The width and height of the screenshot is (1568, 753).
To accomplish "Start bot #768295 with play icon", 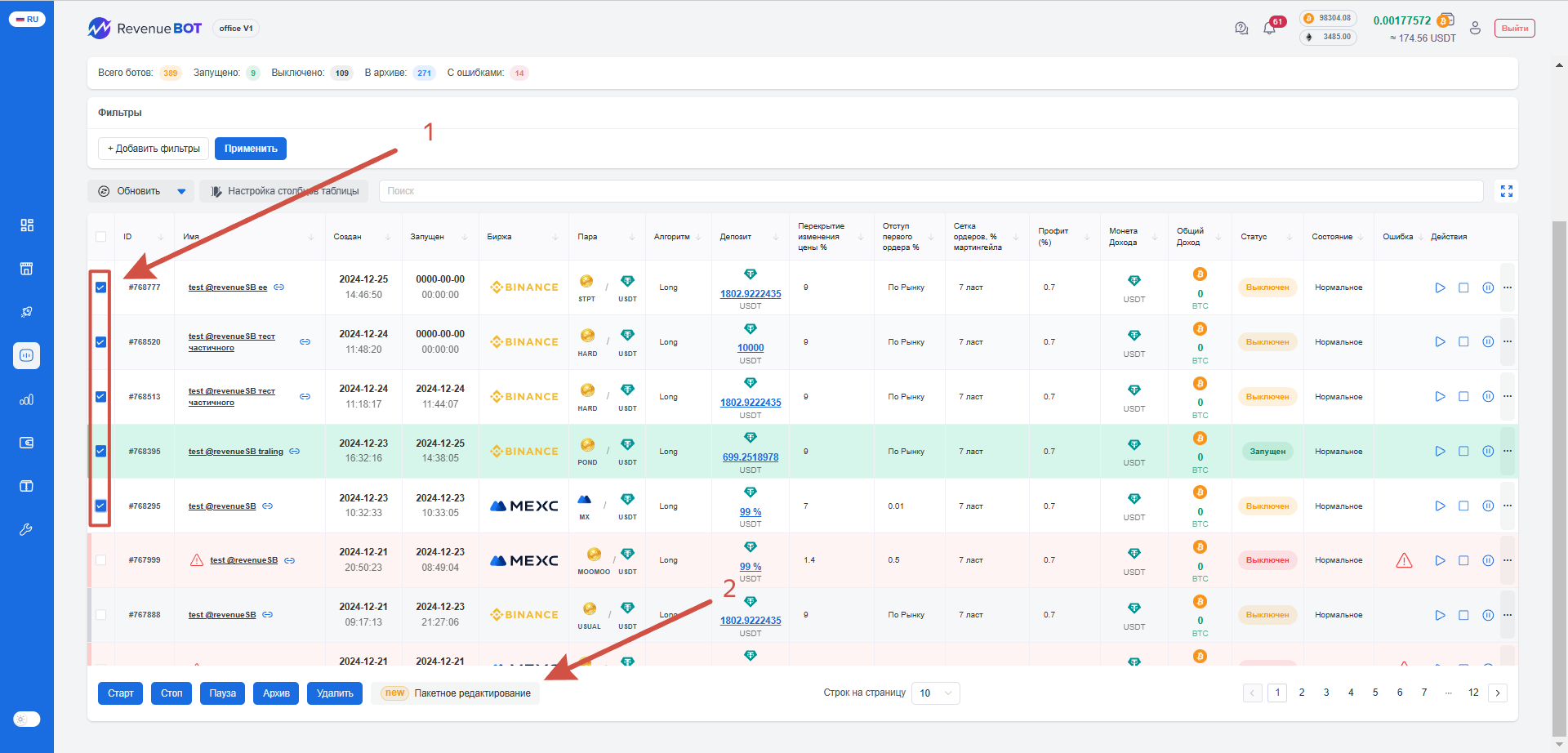I will click(x=1440, y=506).
